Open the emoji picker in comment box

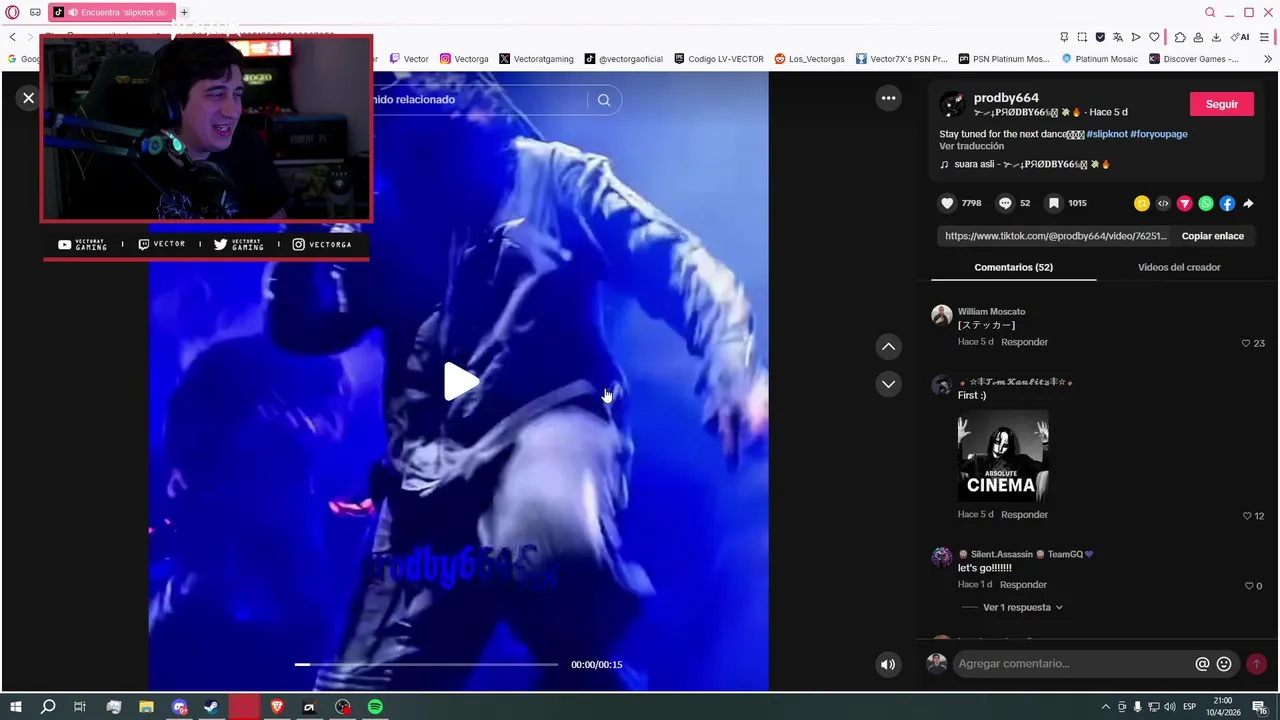coord(1224,664)
